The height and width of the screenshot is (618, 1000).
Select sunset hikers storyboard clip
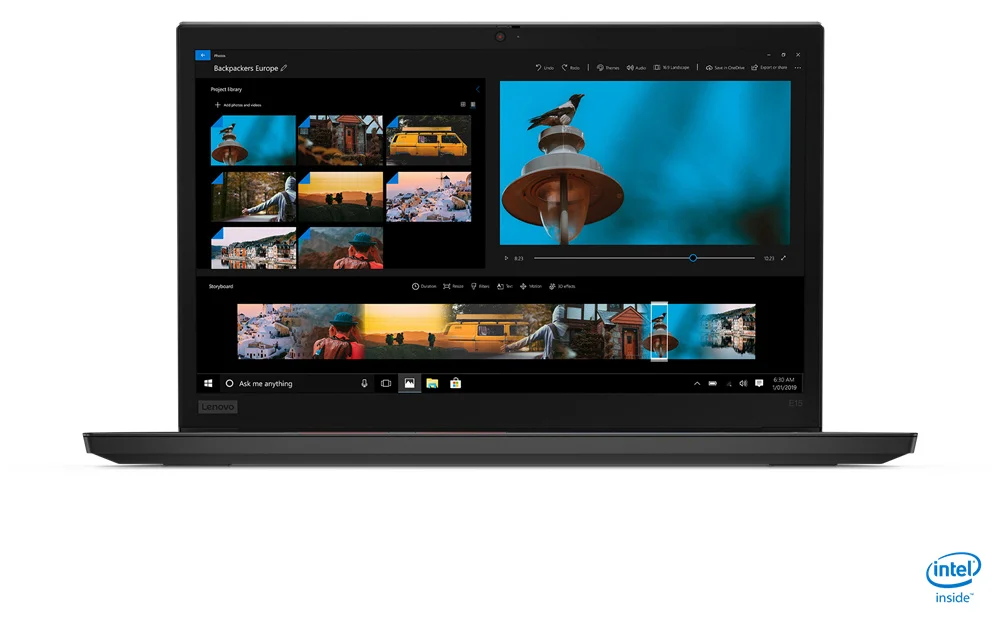coord(406,332)
